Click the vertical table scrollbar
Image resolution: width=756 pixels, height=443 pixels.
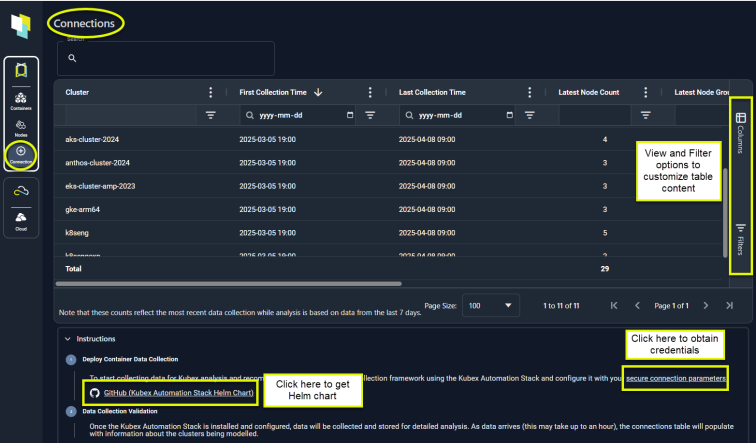click(x=725, y=212)
